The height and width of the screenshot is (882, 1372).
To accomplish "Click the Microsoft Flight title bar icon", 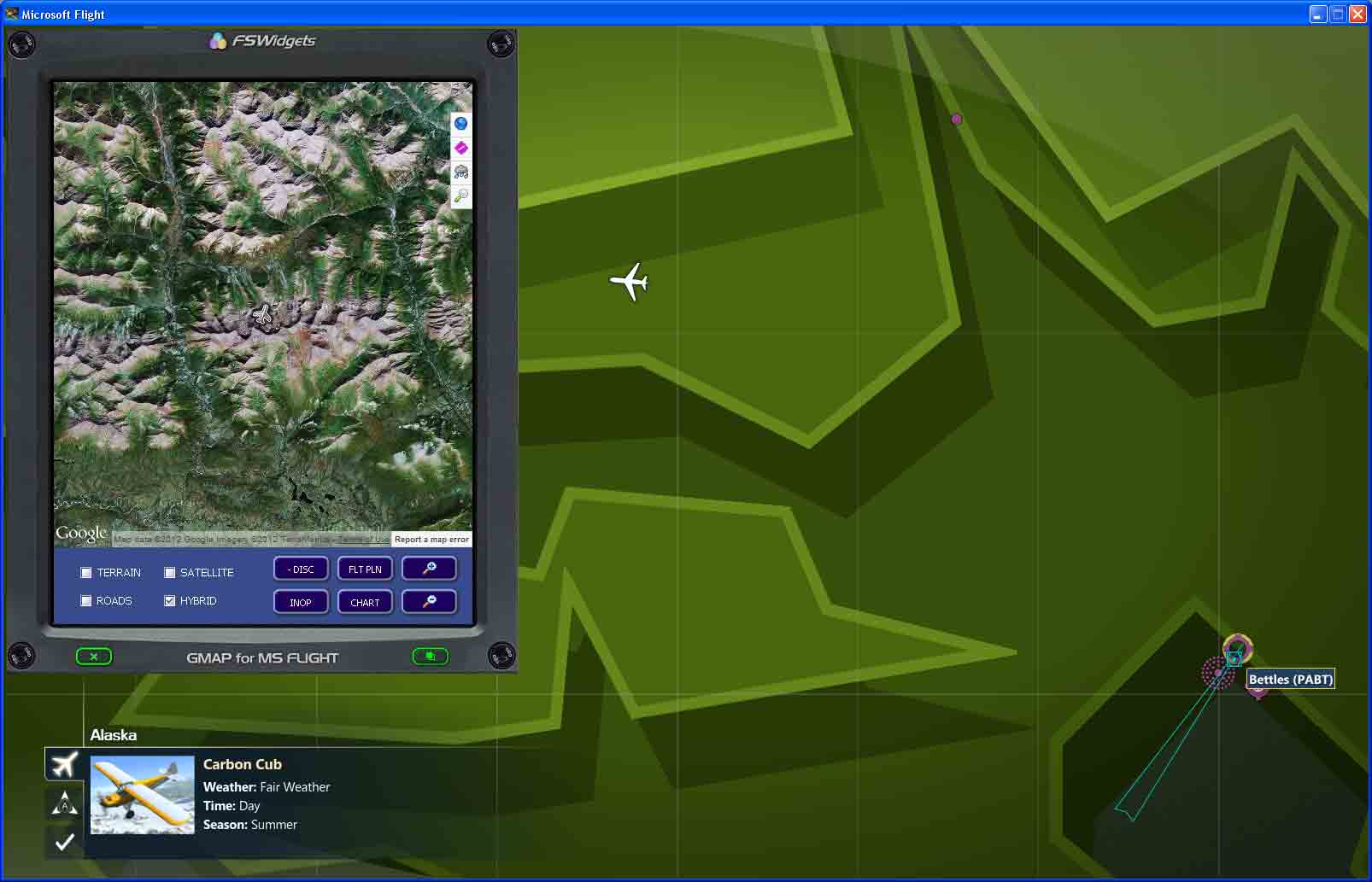I will point(11,14).
